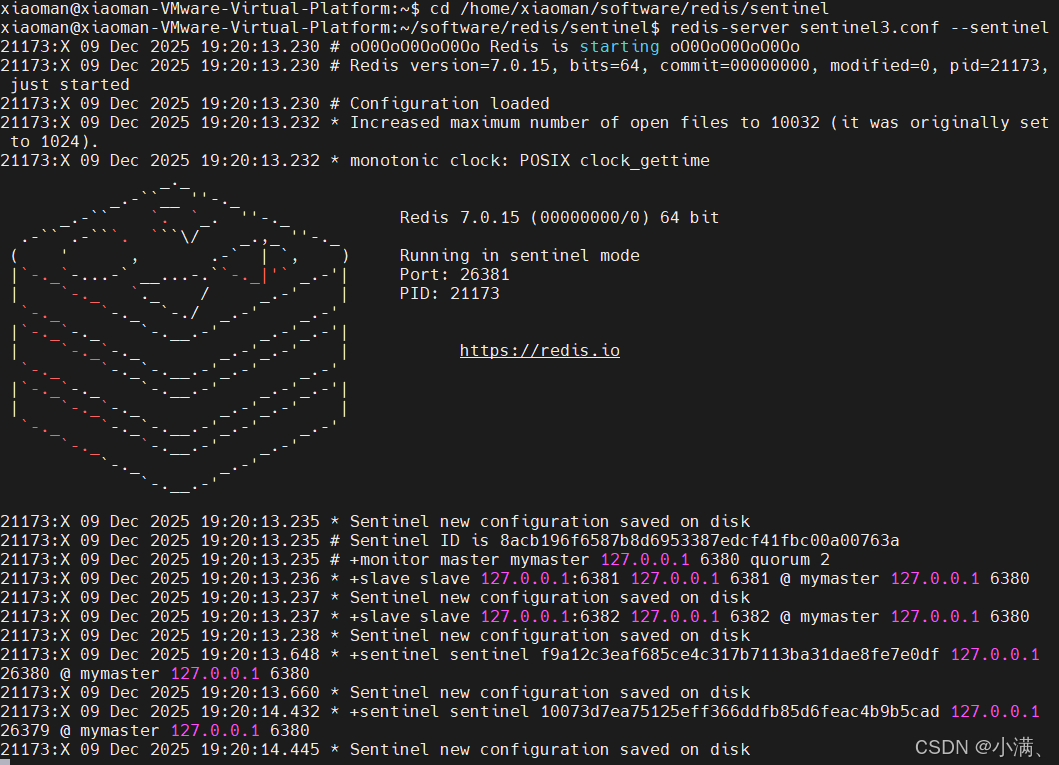Screen dimensions: 1059x765
Task: Click the timestamp 19:20:14.432
Action: (260, 711)
